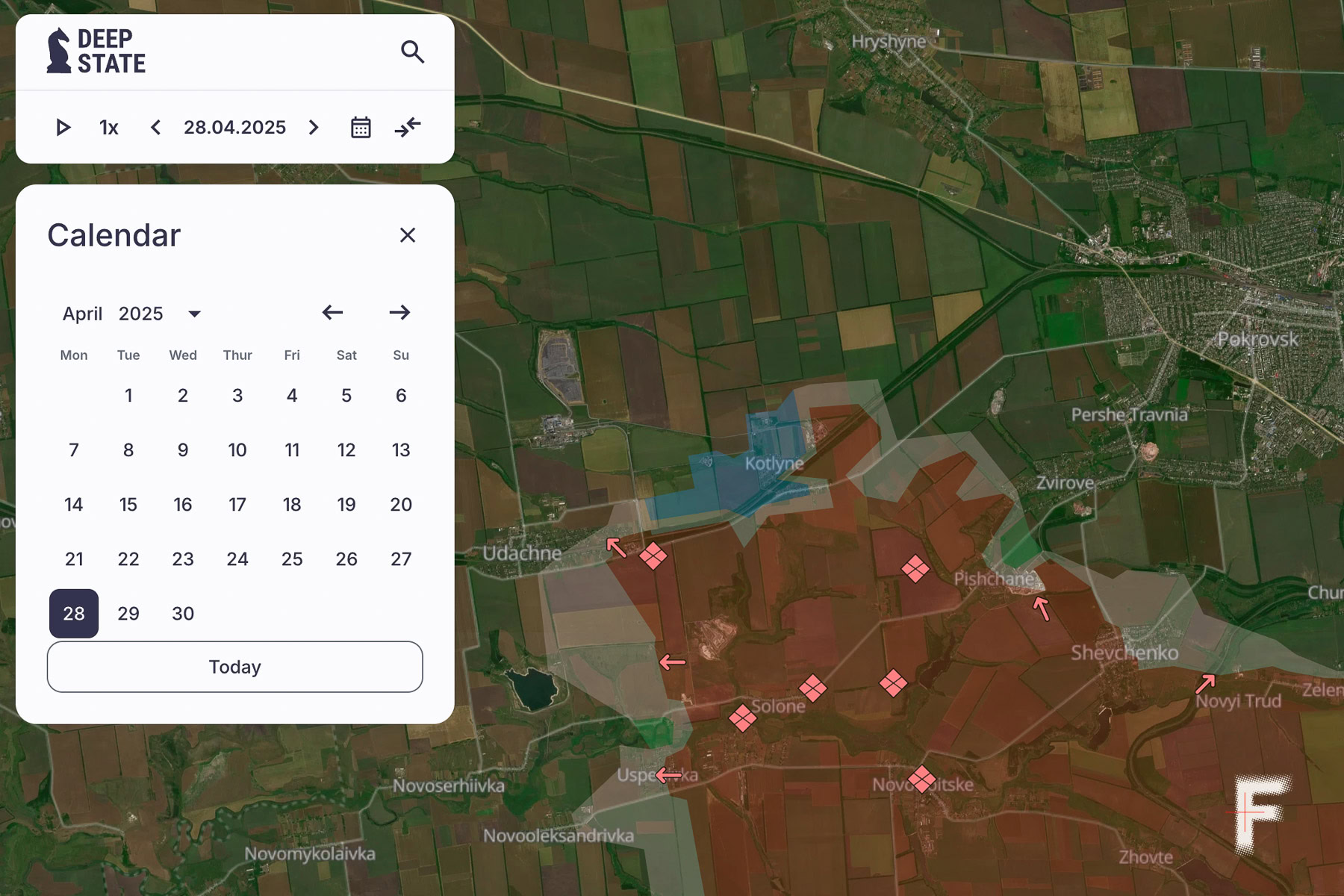Screen dimensions: 1344x896
Task: Select April 6 in calendar
Action: pyautogui.click(x=401, y=396)
